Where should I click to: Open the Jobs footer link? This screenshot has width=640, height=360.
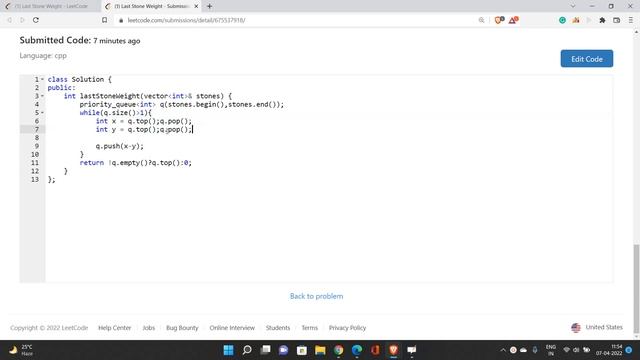pyautogui.click(x=149, y=328)
